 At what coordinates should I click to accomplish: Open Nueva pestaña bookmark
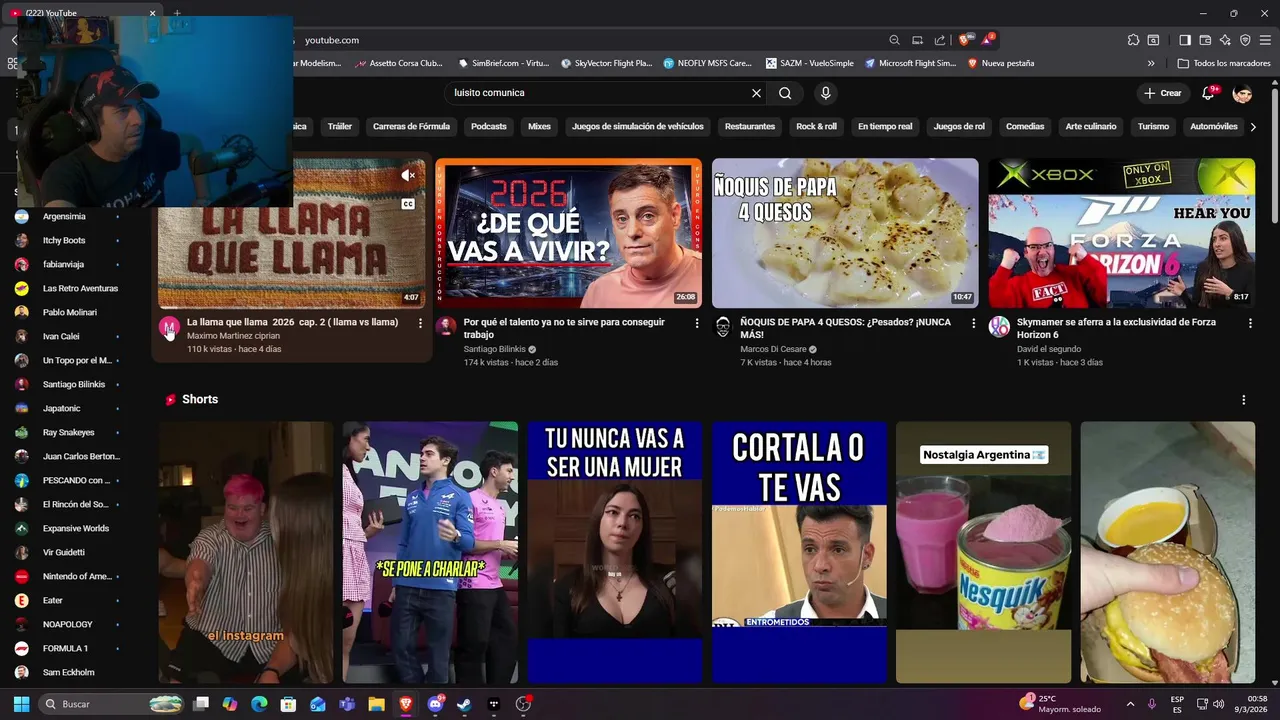pos(1000,63)
